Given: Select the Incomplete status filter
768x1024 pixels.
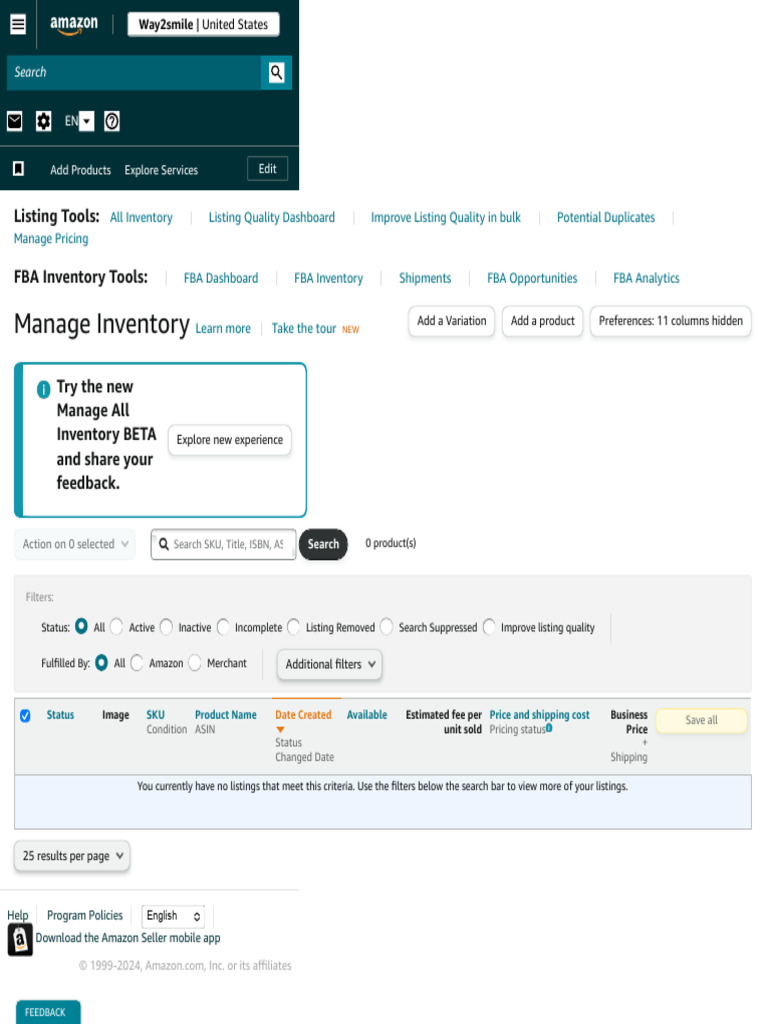Looking at the screenshot, I should pyautogui.click(x=223, y=627).
